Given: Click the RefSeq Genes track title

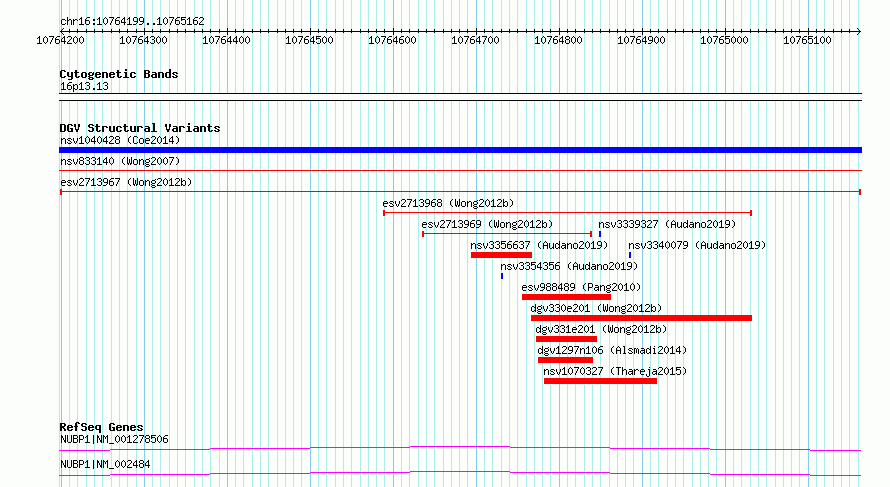Looking at the screenshot, I should point(101,427).
